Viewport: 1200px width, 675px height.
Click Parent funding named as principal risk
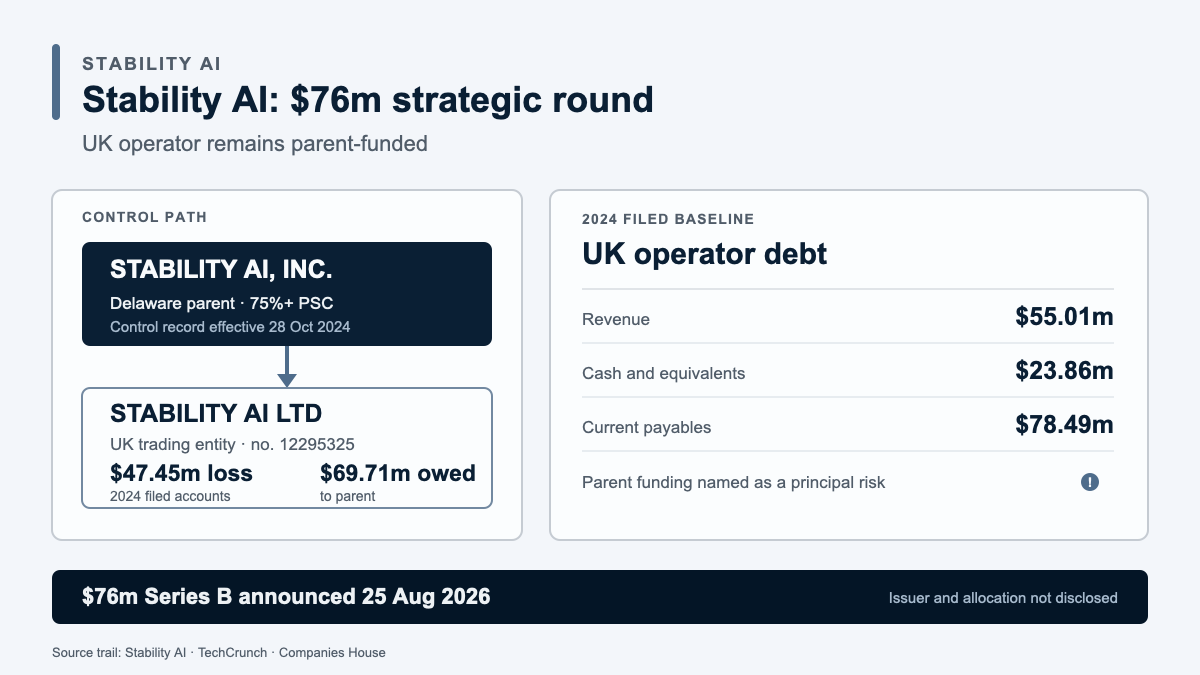pyautogui.click(x=734, y=482)
